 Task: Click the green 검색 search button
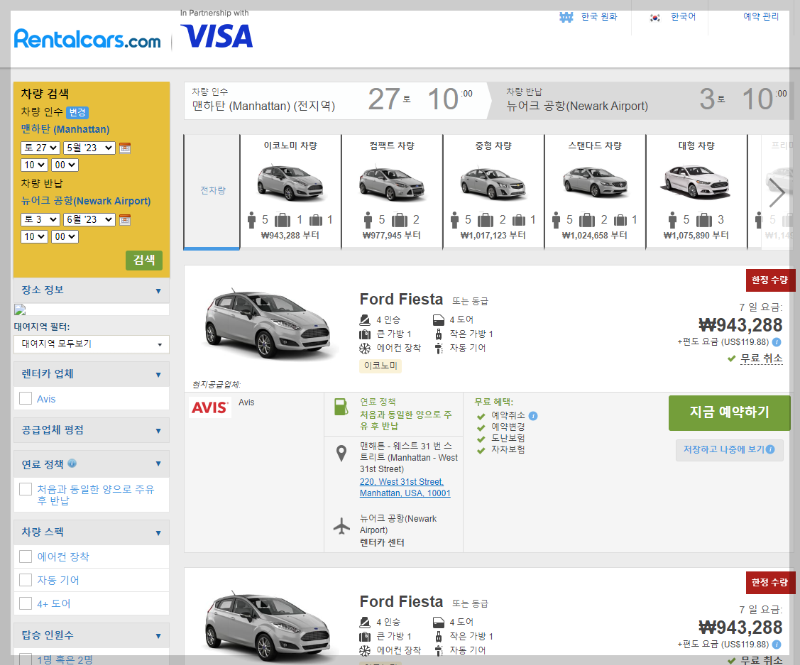(144, 260)
